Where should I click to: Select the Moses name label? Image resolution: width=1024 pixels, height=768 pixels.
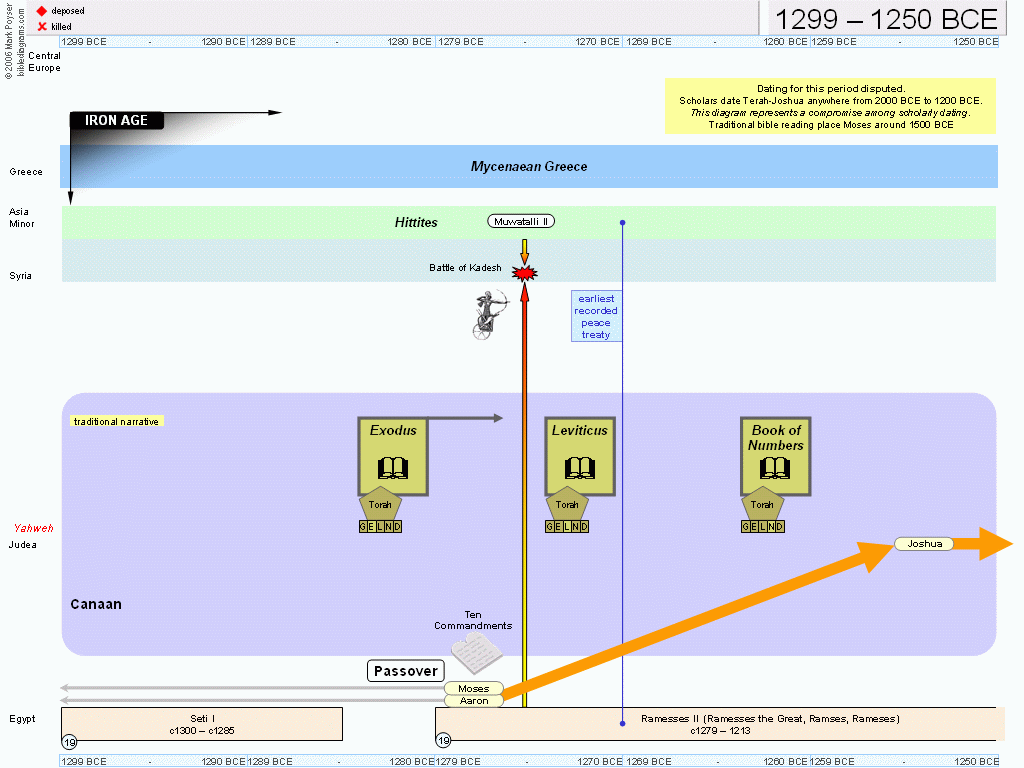pyautogui.click(x=473, y=689)
